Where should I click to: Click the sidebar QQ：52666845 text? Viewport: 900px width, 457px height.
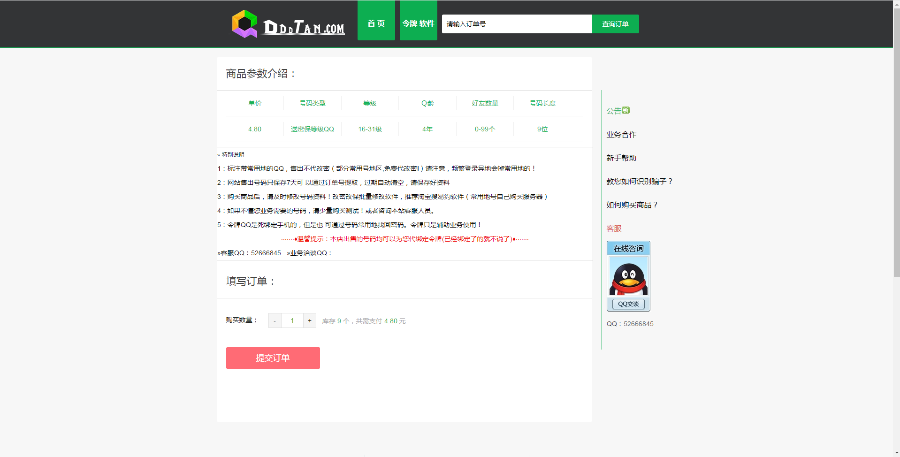point(630,324)
